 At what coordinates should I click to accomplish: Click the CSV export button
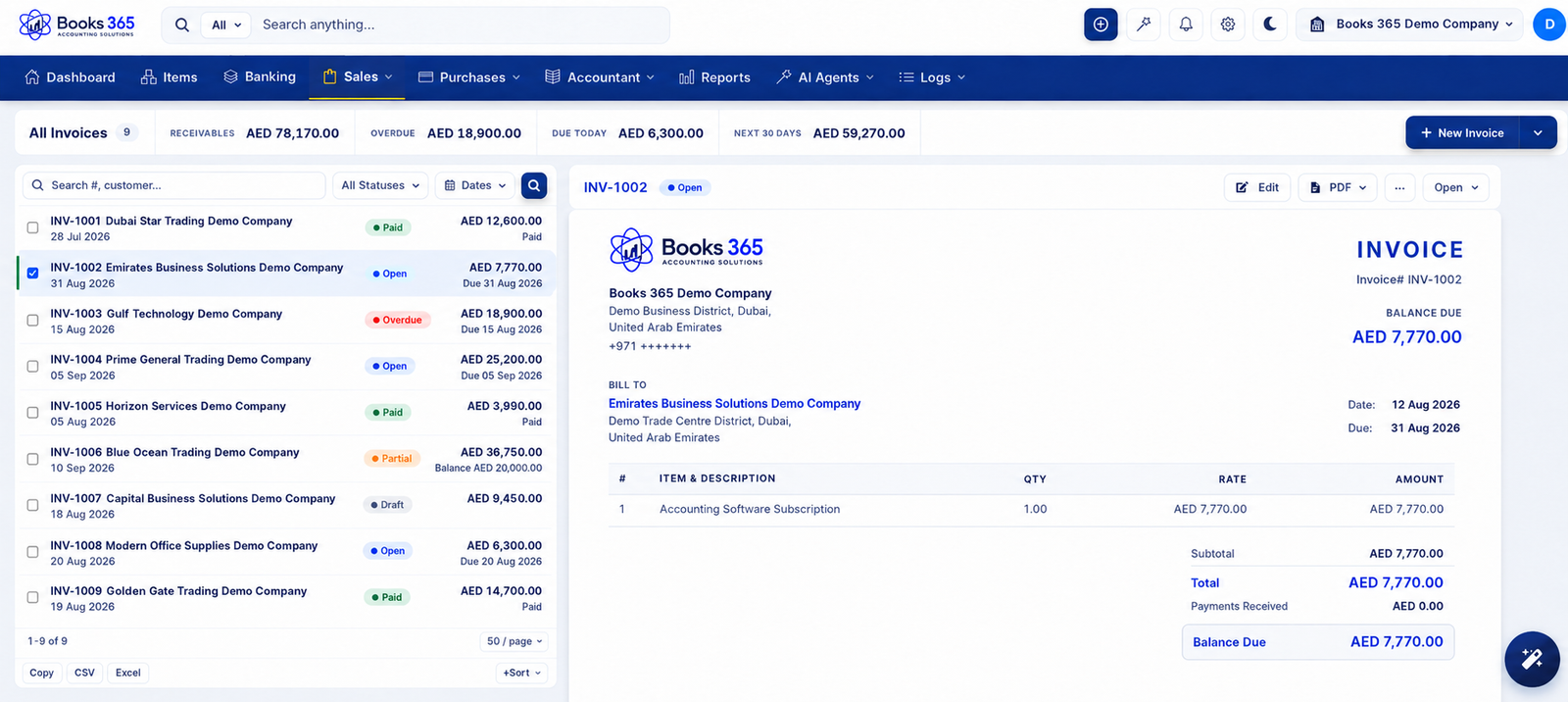coord(84,673)
